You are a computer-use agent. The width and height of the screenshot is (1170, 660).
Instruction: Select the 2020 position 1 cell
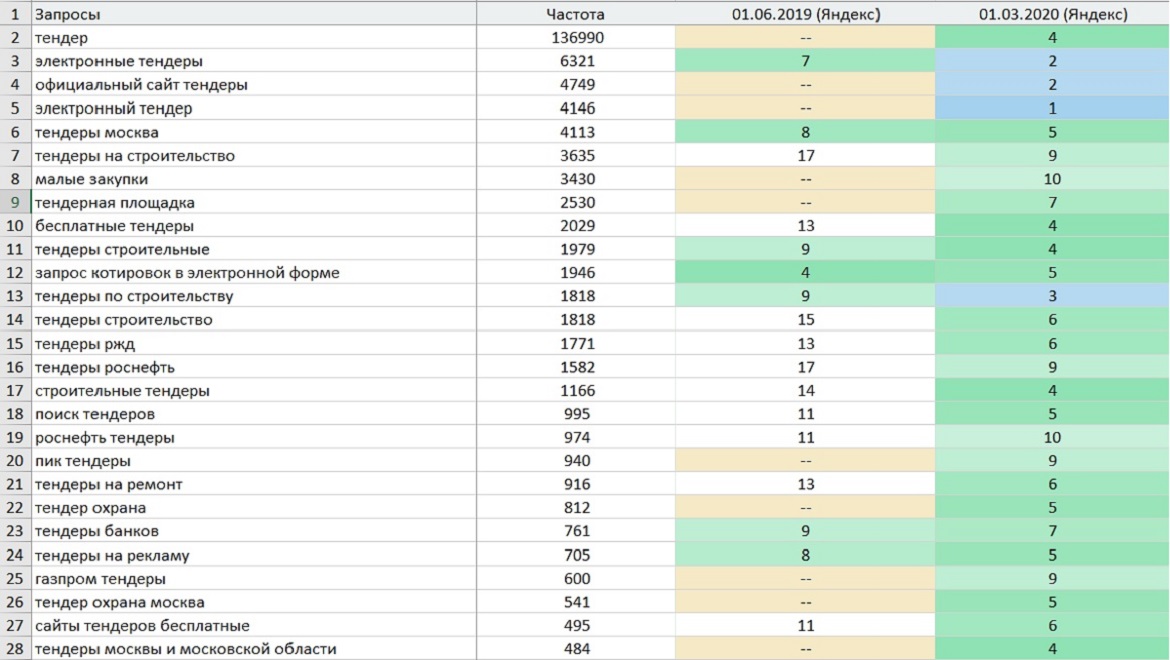pyautogui.click(x=1052, y=108)
